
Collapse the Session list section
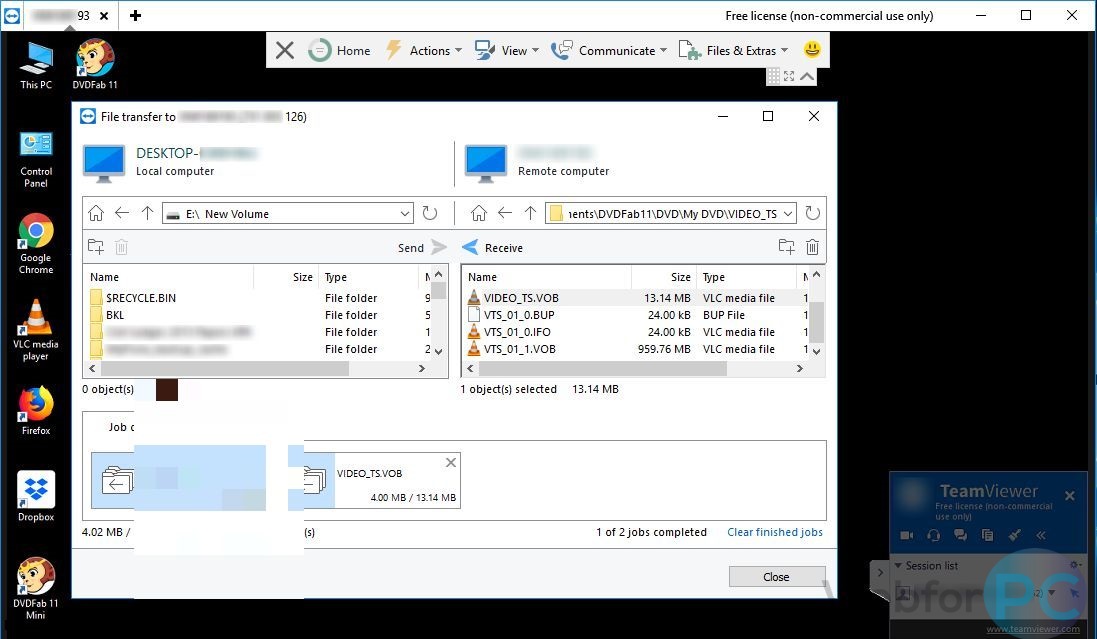click(x=898, y=566)
